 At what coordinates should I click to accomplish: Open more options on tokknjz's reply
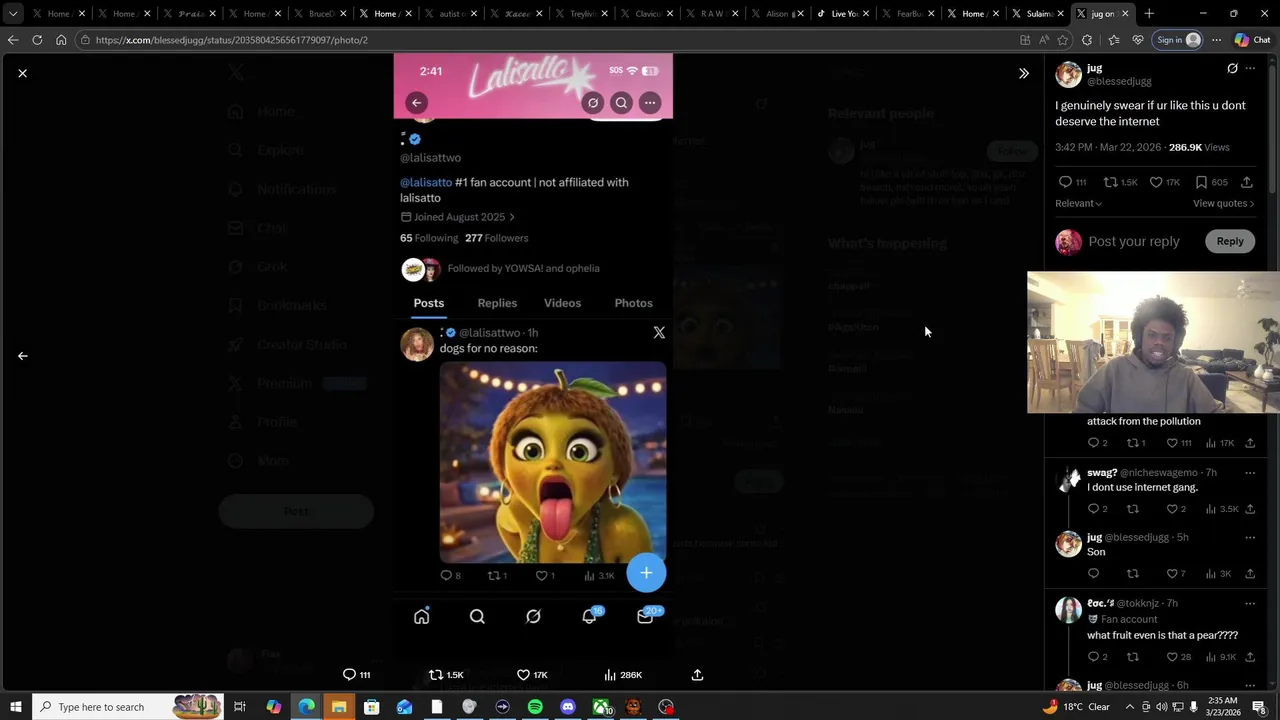coord(1250,604)
